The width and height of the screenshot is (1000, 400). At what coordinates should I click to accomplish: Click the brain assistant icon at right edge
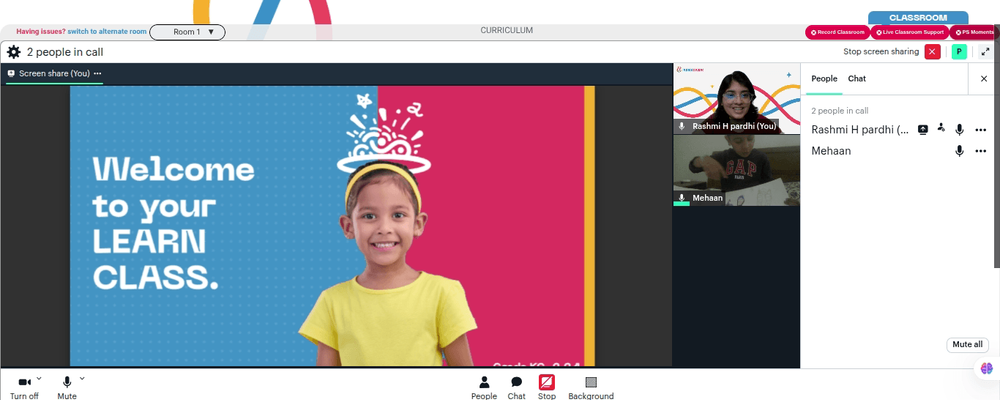coord(987,368)
